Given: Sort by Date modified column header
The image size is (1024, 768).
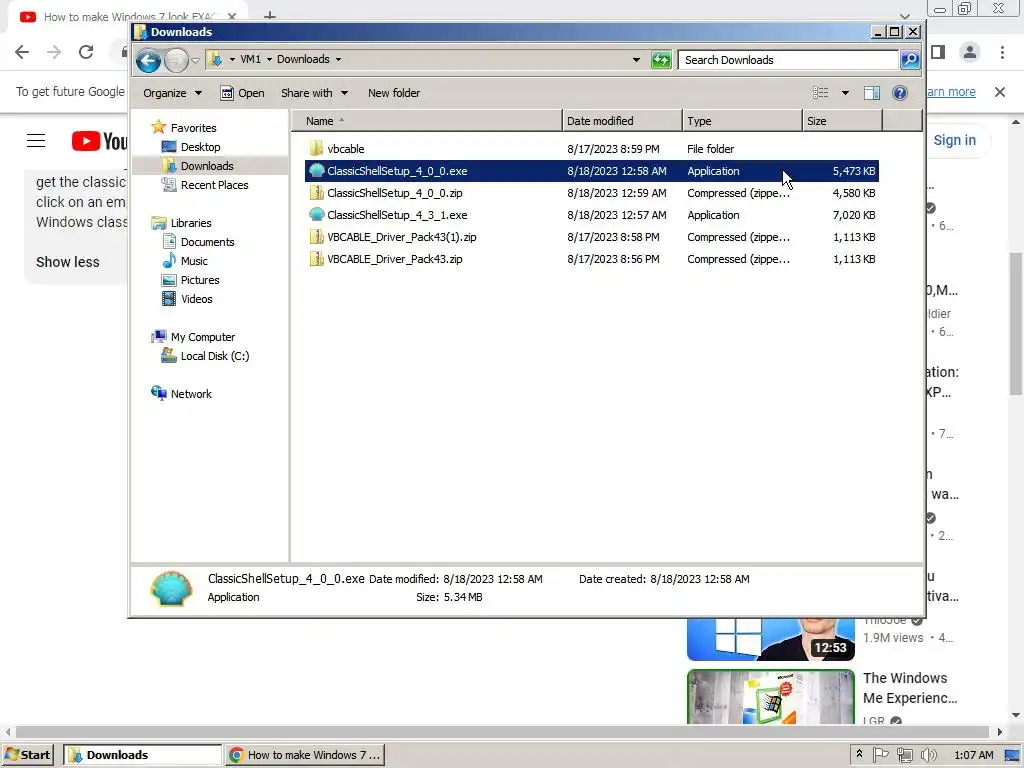Looking at the screenshot, I should click(622, 121).
